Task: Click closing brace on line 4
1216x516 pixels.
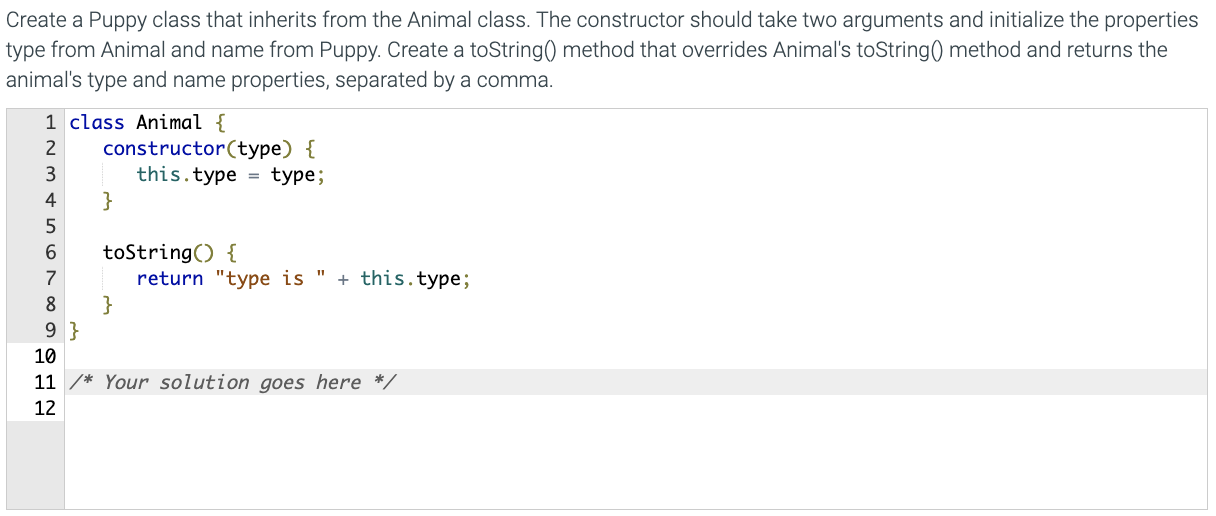Action: [108, 201]
